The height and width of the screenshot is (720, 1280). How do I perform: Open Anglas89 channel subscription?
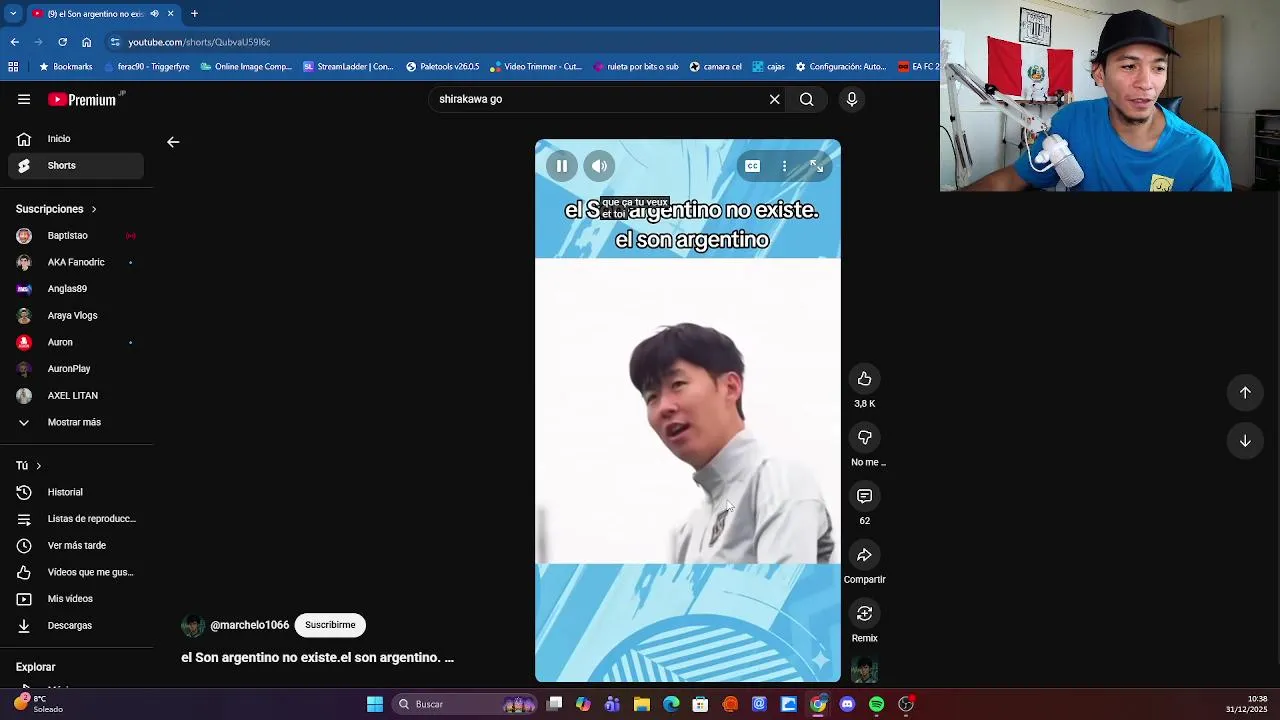76,289
